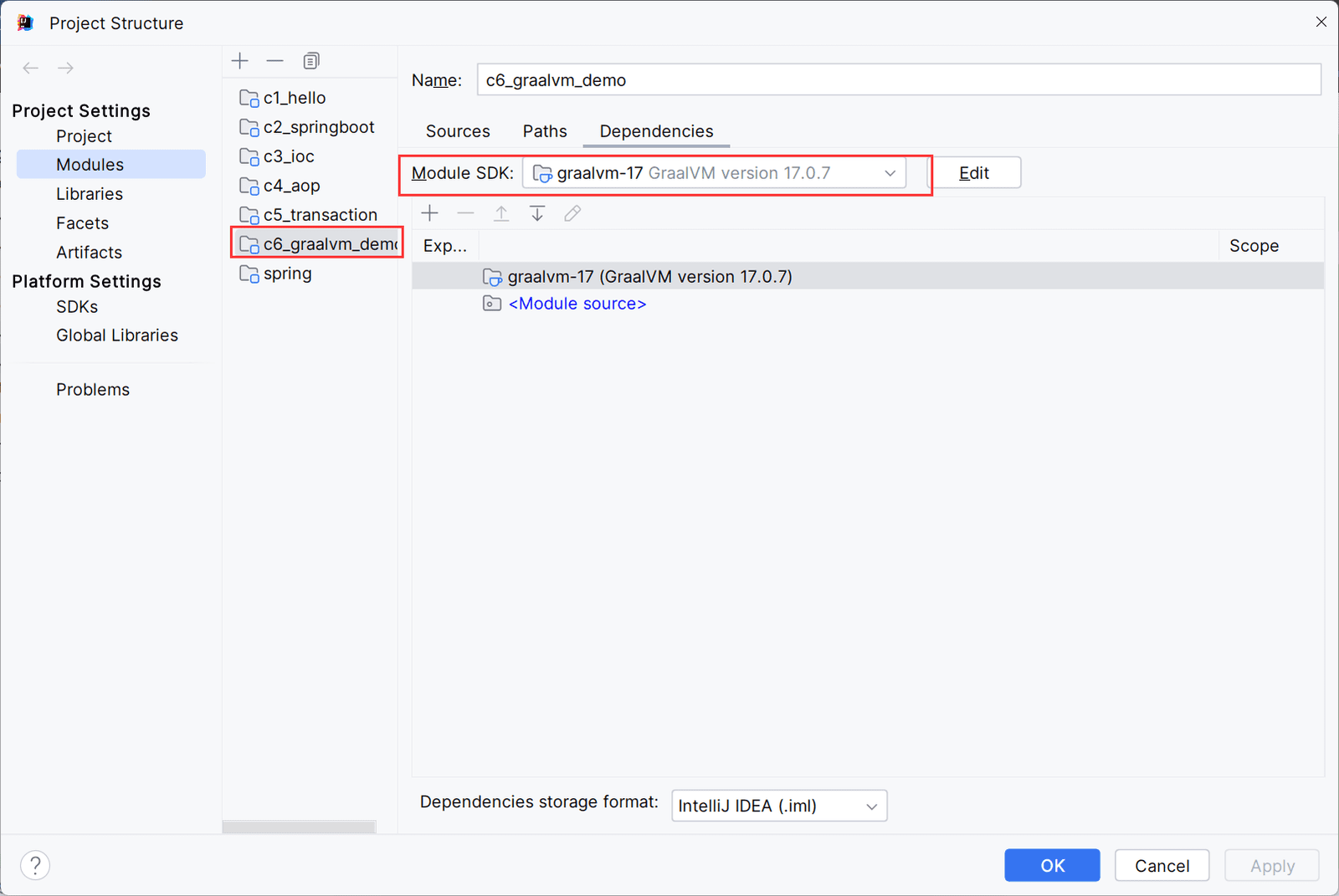This screenshot has height=896, width=1339.
Task: Click the graalvm-17 dependency SDK icon
Action: [x=492, y=277]
